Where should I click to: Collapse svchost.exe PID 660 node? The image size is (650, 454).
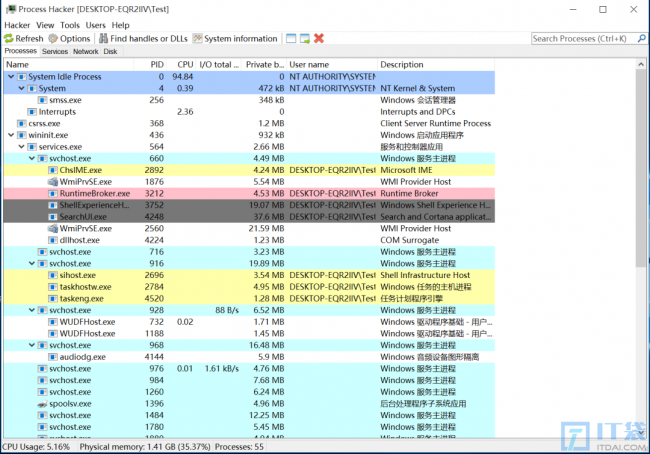pyautogui.click(x=32, y=158)
